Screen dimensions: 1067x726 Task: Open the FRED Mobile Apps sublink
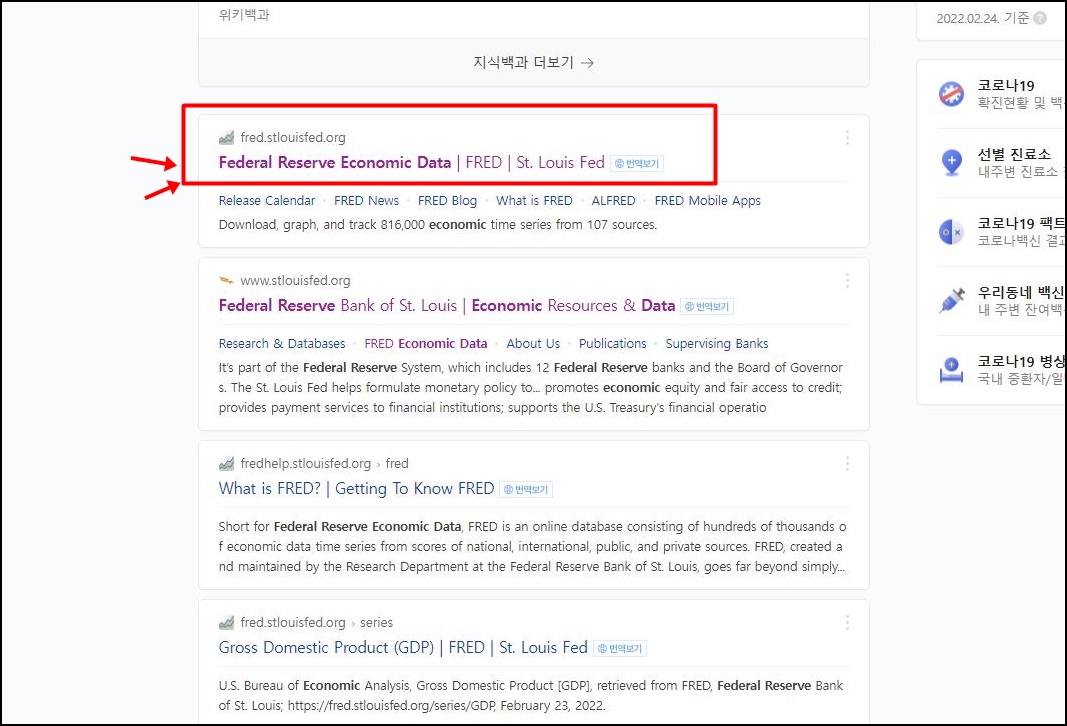point(708,201)
